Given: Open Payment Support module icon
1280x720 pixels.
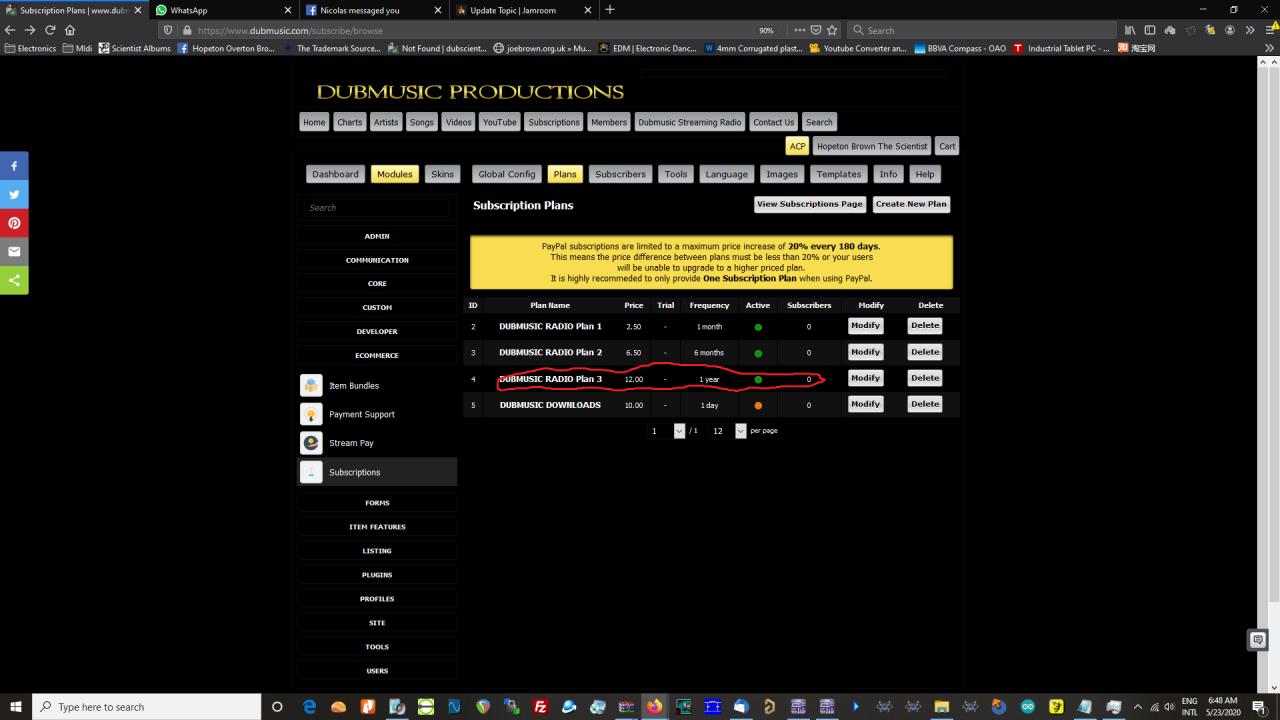Looking at the screenshot, I should pyautogui.click(x=311, y=414).
